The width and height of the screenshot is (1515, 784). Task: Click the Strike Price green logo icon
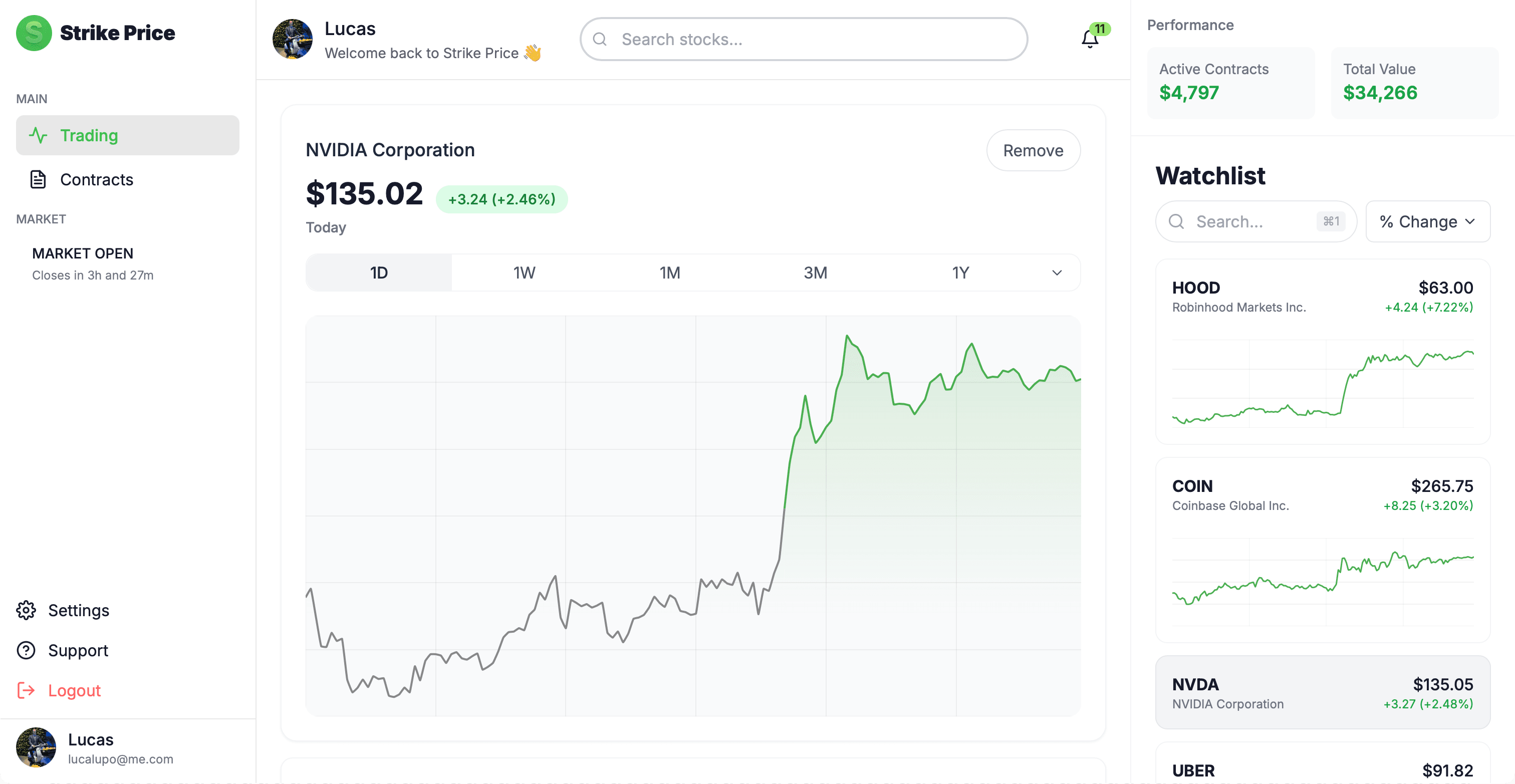click(34, 33)
